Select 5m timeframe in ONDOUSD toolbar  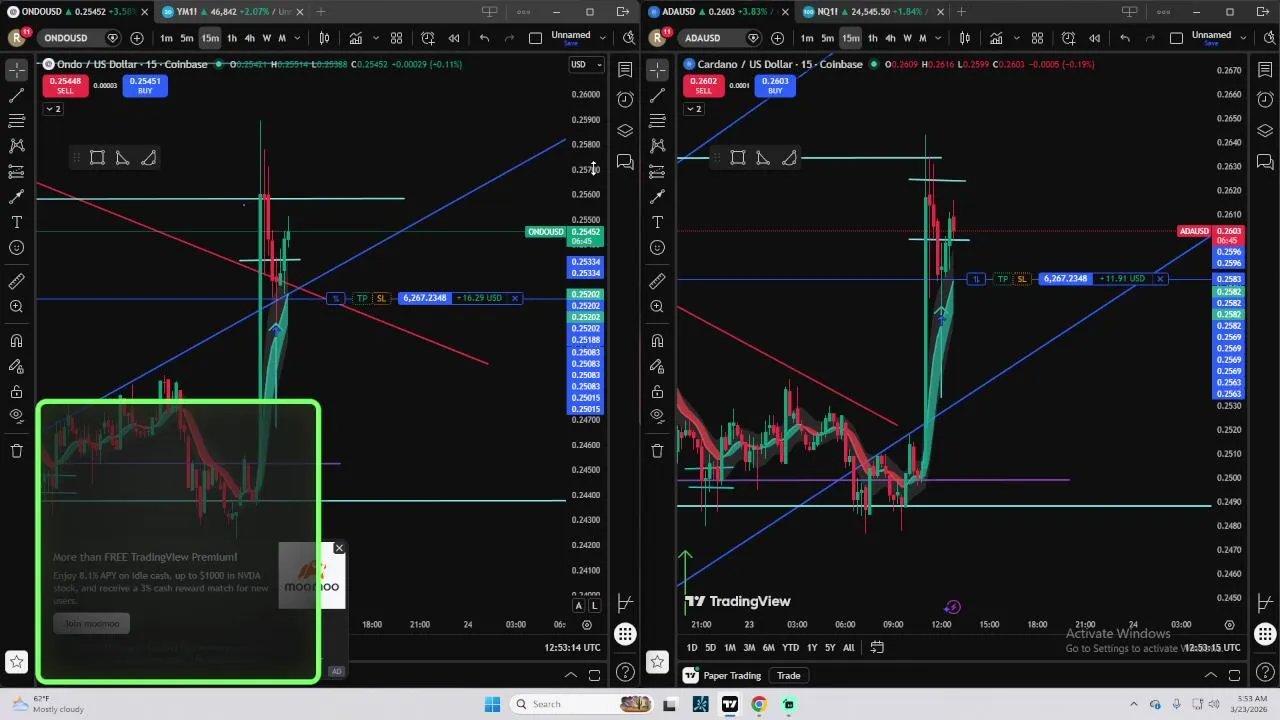pos(187,38)
